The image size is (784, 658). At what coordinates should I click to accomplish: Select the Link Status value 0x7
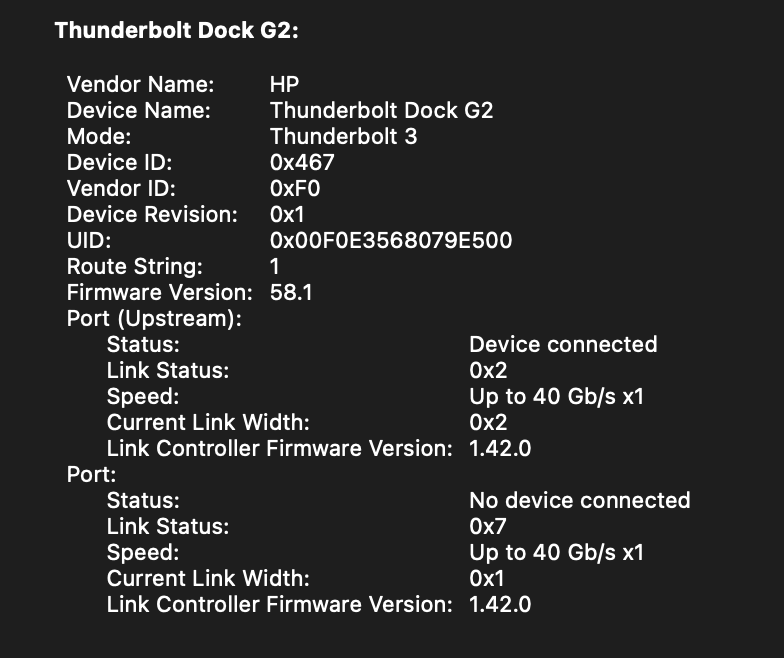489,526
